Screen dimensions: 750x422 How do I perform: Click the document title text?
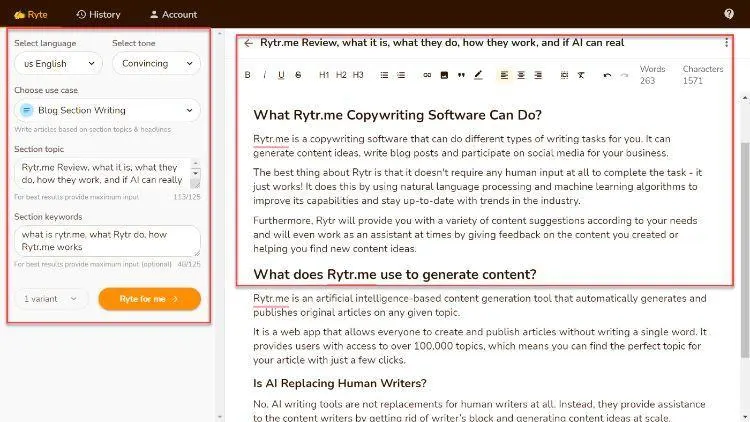(x=442, y=43)
